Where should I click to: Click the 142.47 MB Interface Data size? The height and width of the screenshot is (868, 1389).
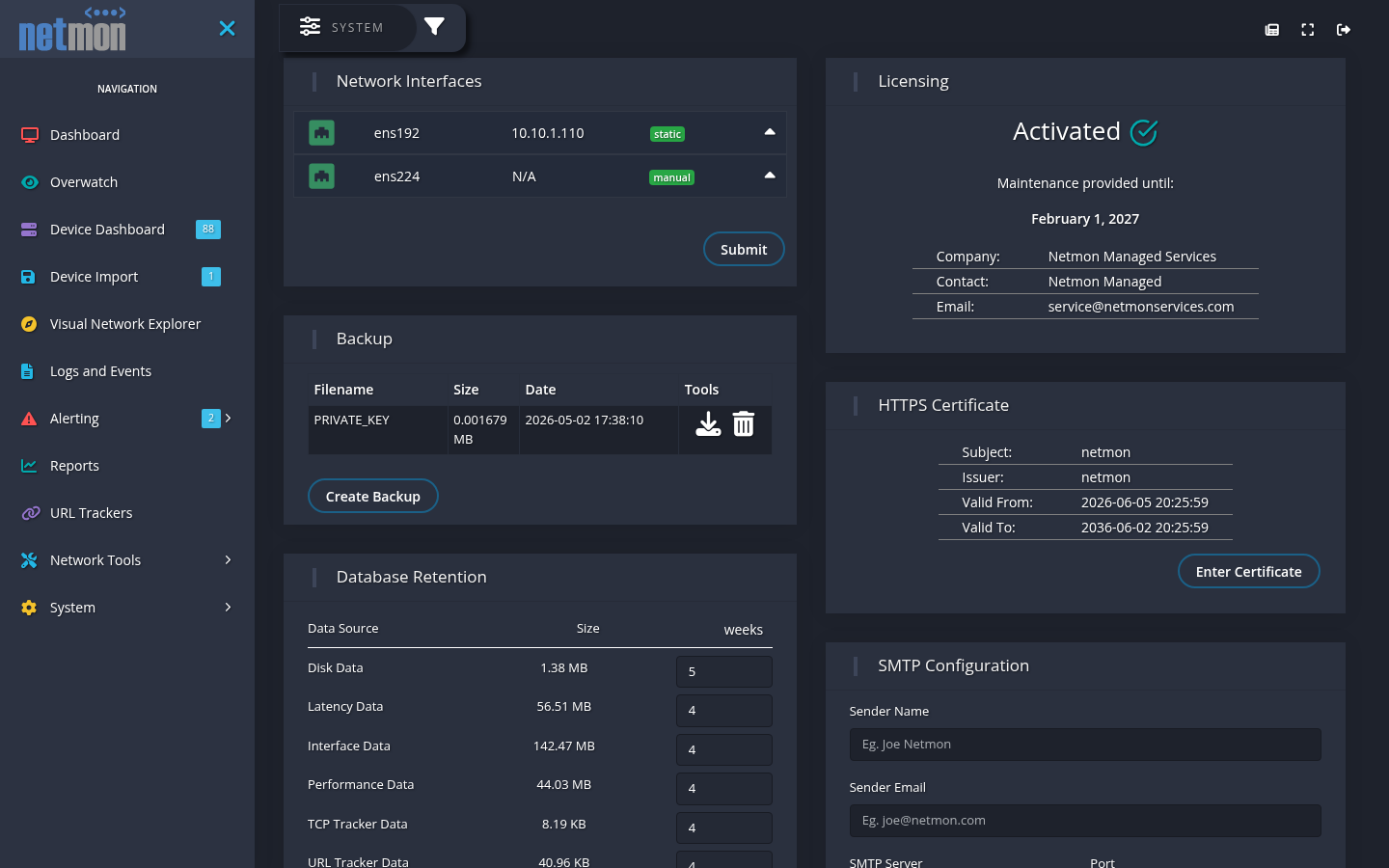click(x=564, y=746)
